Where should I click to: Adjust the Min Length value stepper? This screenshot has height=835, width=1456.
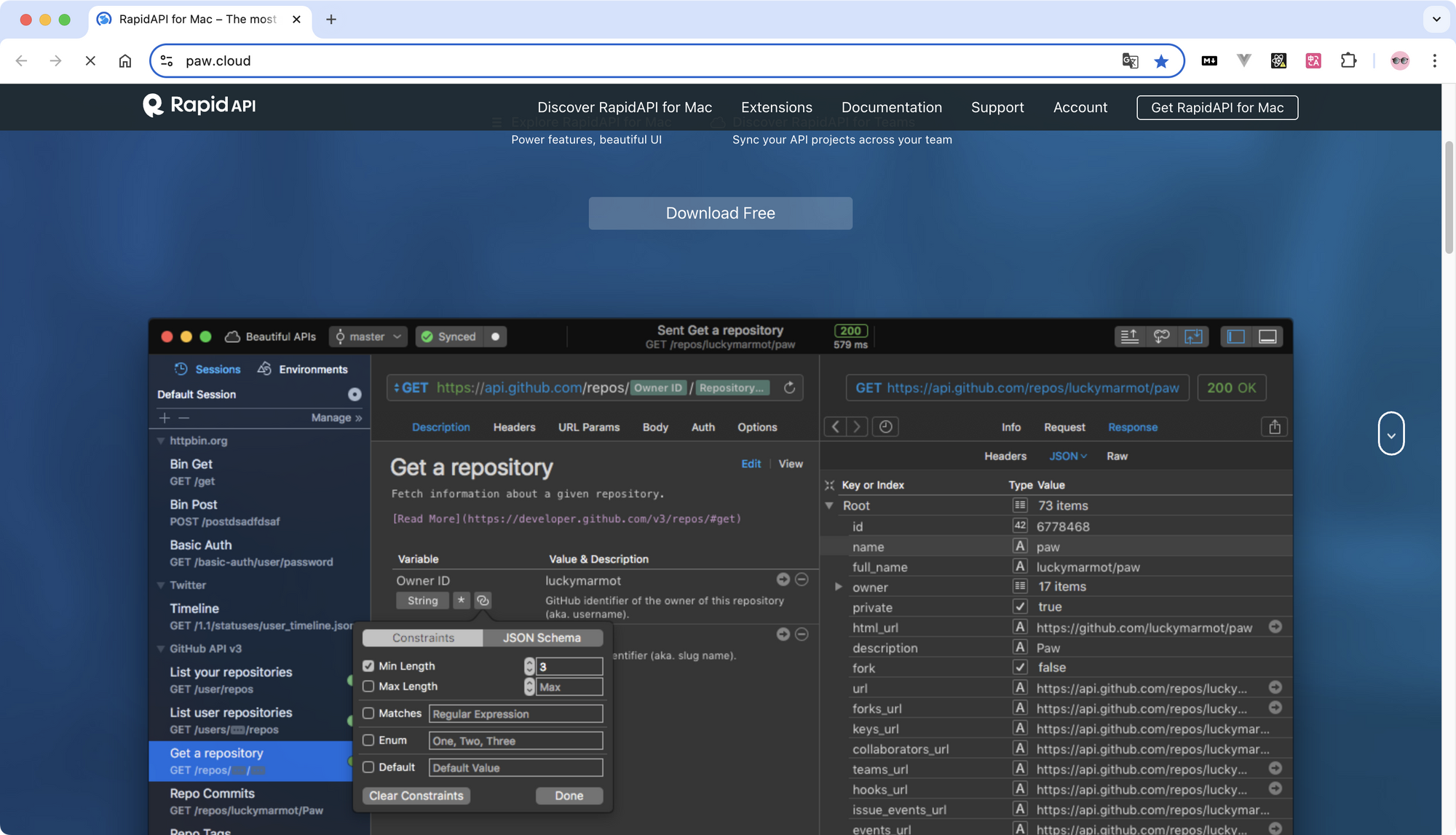coord(529,666)
